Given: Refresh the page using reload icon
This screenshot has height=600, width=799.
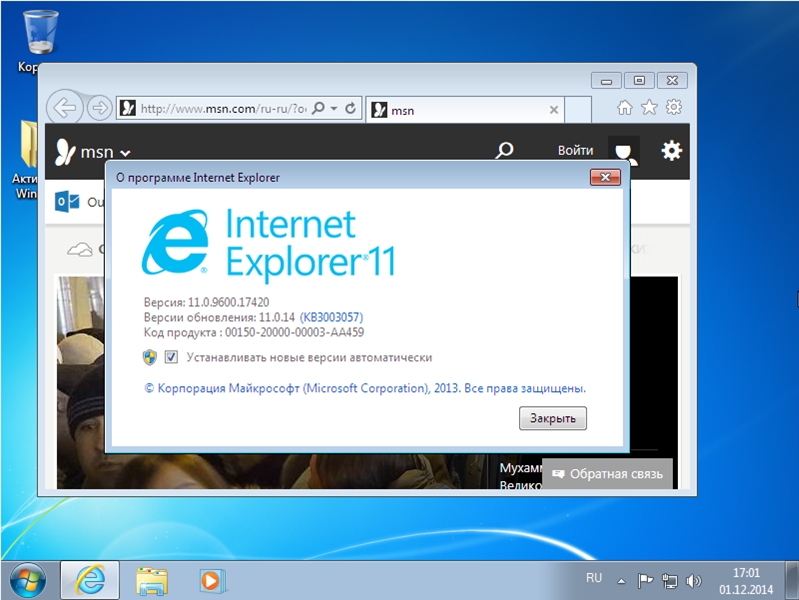Looking at the screenshot, I should click(350, 108).
